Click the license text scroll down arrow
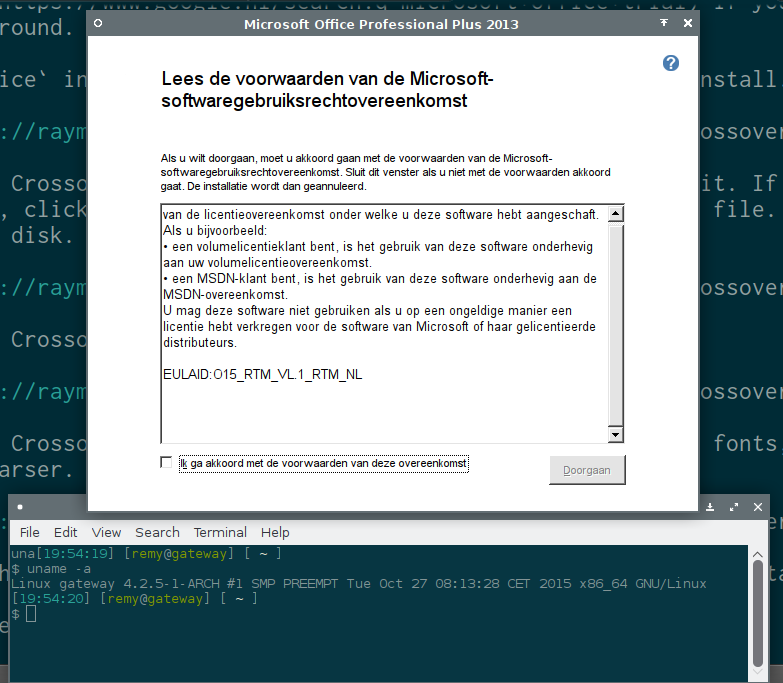The width and height of the screenshot is (783, 683). click(x=615, y=435)
